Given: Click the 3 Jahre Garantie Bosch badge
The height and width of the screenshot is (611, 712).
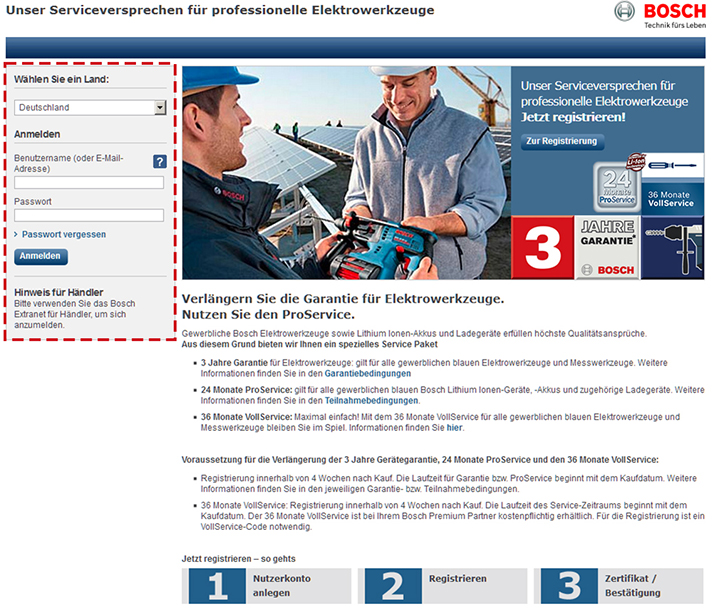Looking at the screenshot, I should [x=608, y=246].
